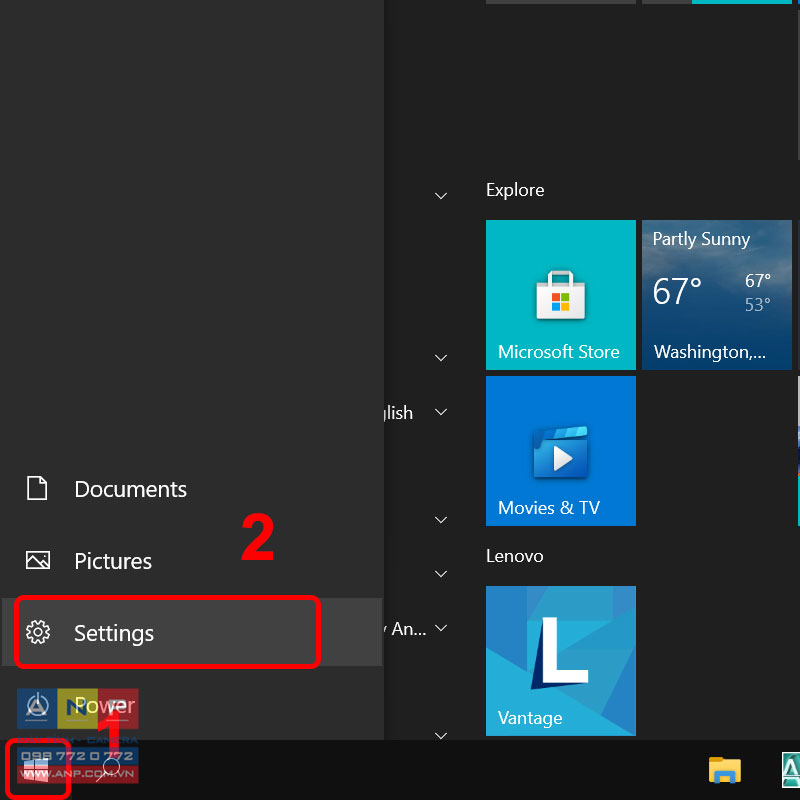Viewport: 800px width, 800px height.
Task: Expand the chevron beside the "lish" entry
Action: point(441,412)
